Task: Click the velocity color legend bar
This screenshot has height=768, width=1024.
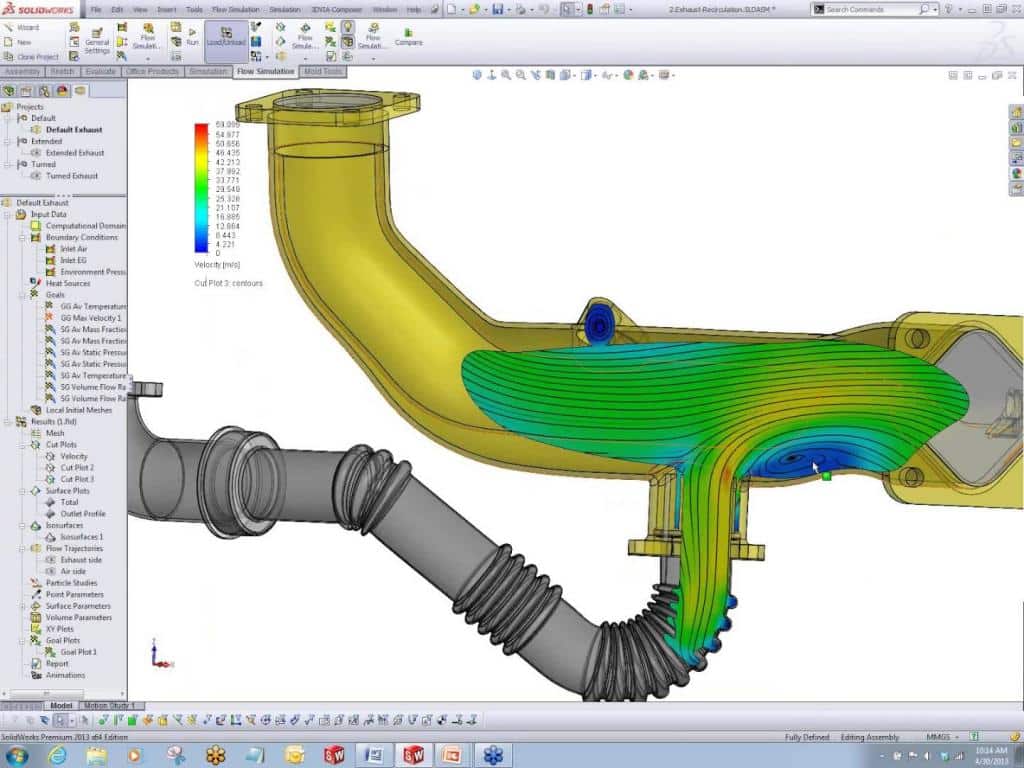Action: point(201,188)
